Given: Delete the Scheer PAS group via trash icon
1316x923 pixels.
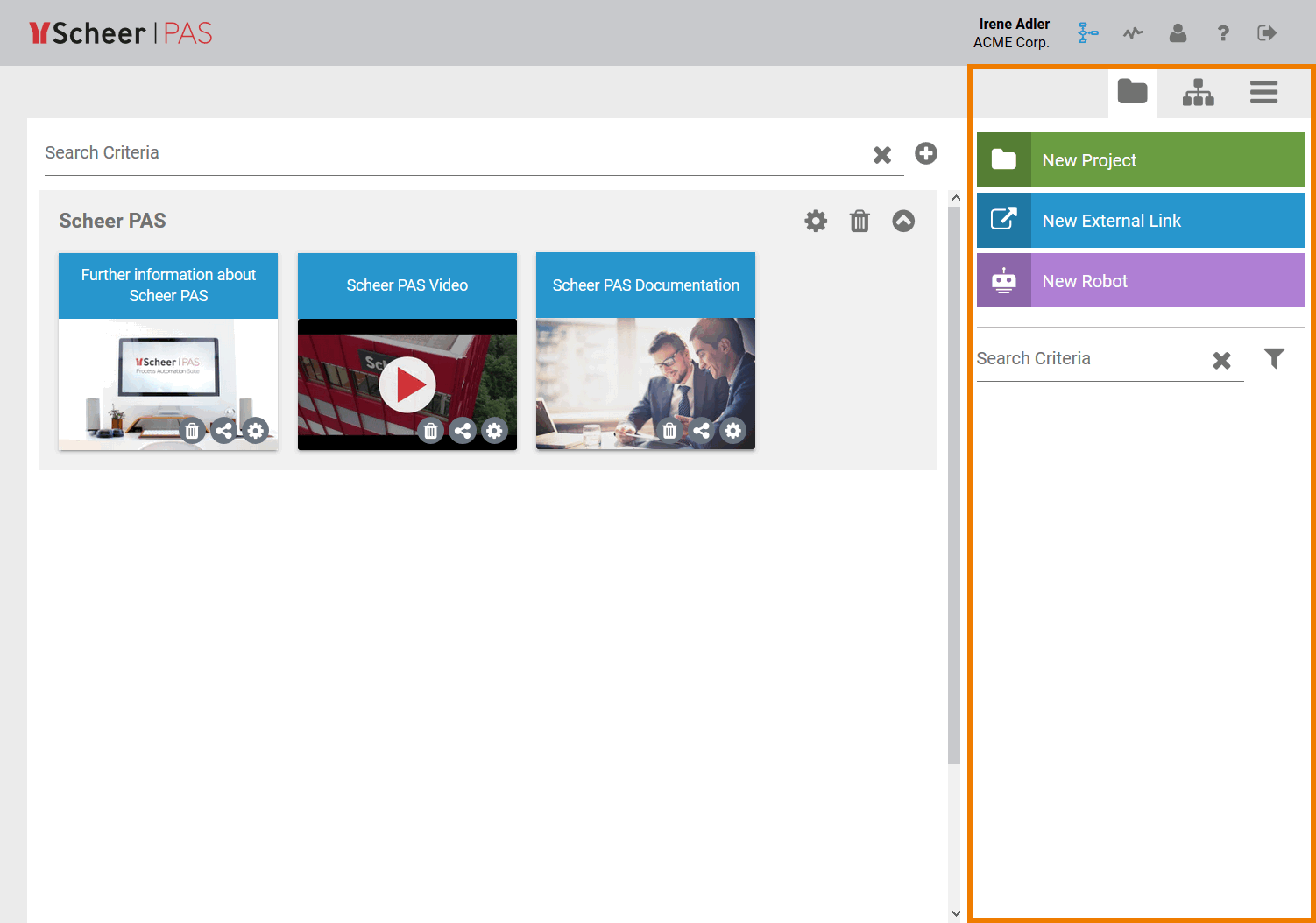Looking at the screenshot, I should pyautogui.click(x=860, y=222).
